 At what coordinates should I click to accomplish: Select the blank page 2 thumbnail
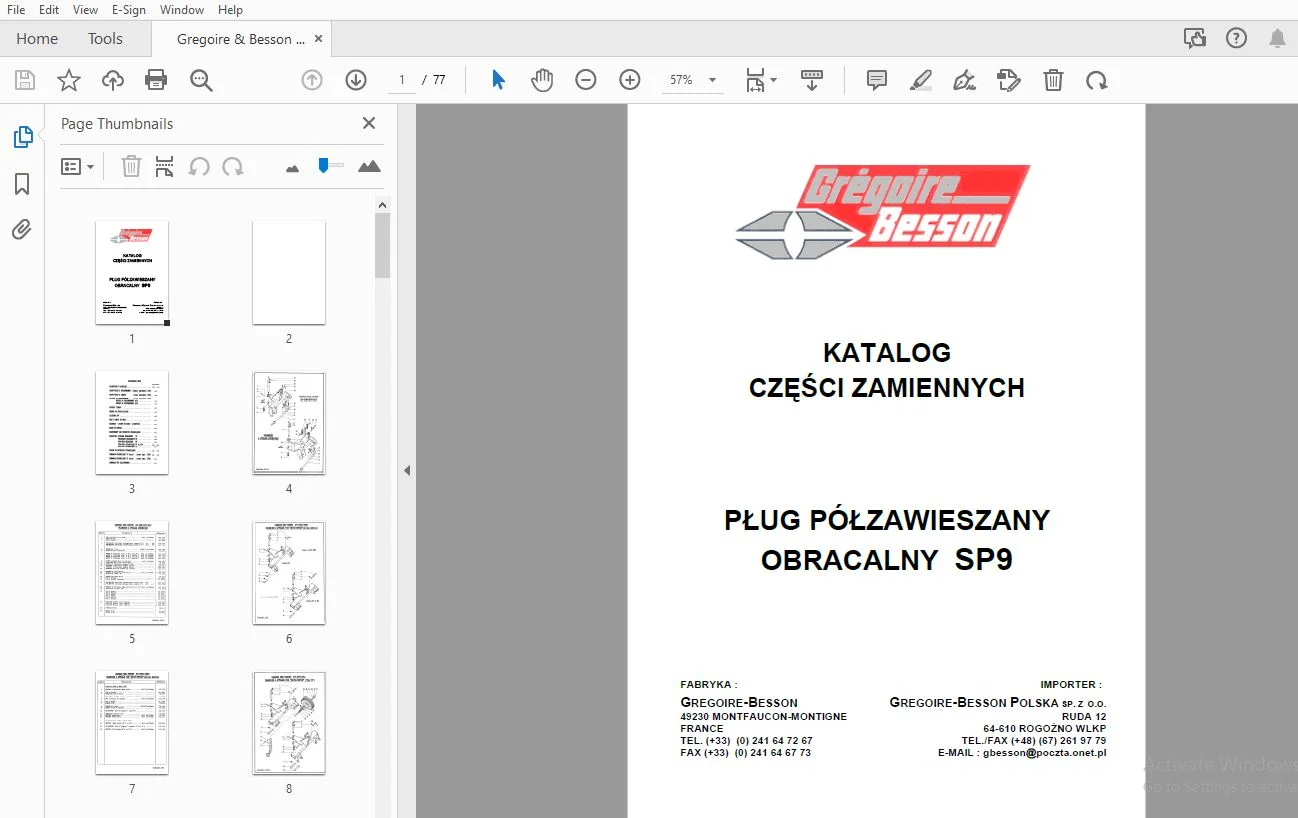[x=289, y=272]
